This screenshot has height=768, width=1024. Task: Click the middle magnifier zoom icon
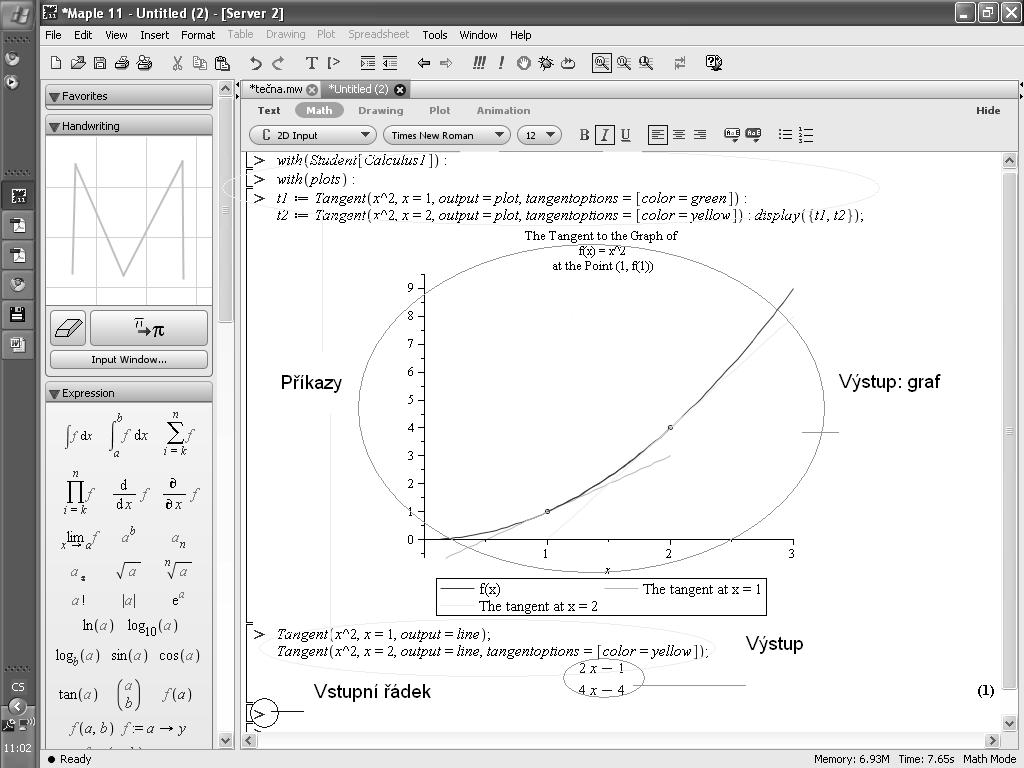[624, 63]
